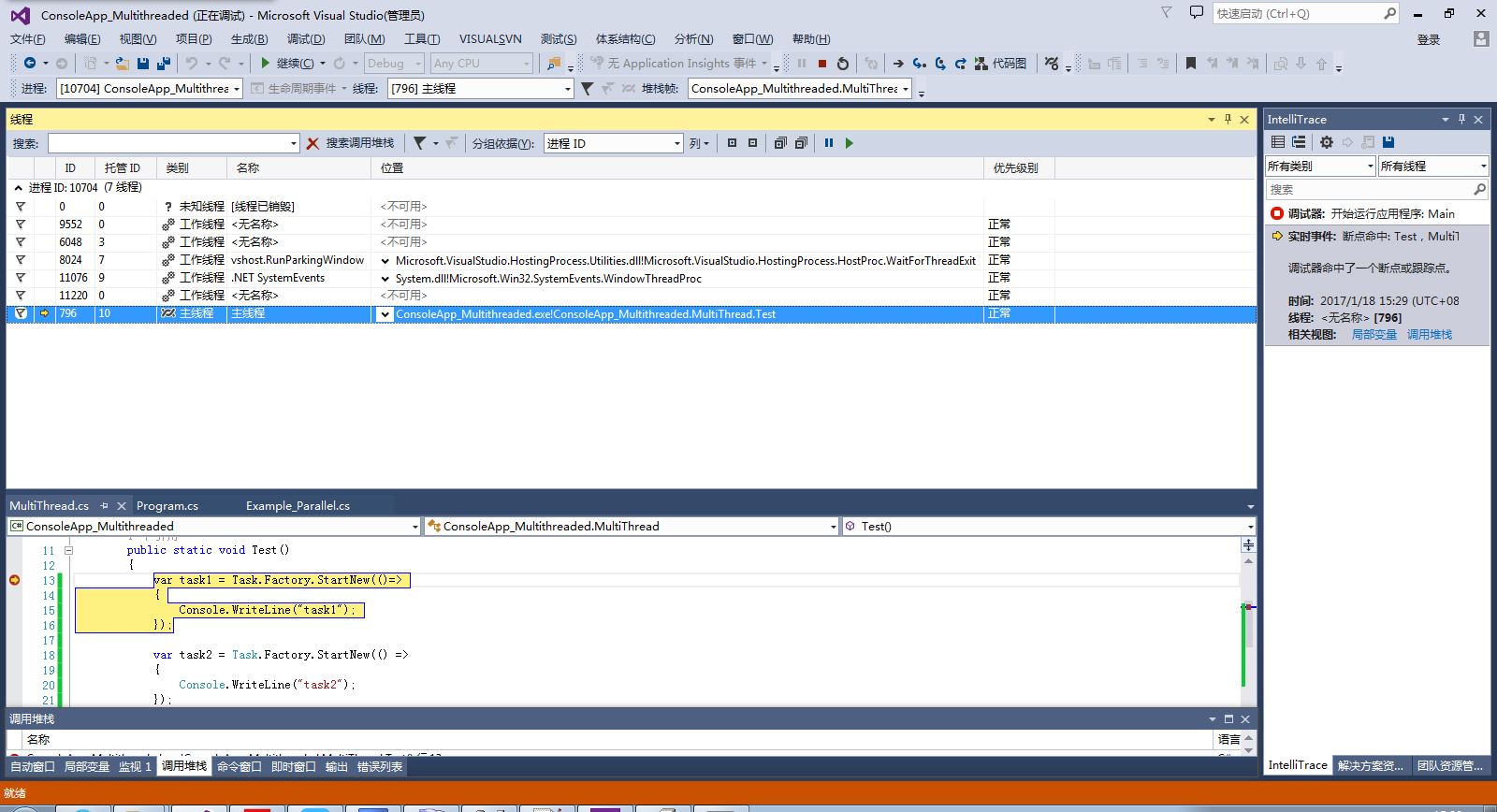The height and width of the screenshot is (812, 1497).
Task: Click the Restart debugging icon
Action: click(843, 64)
